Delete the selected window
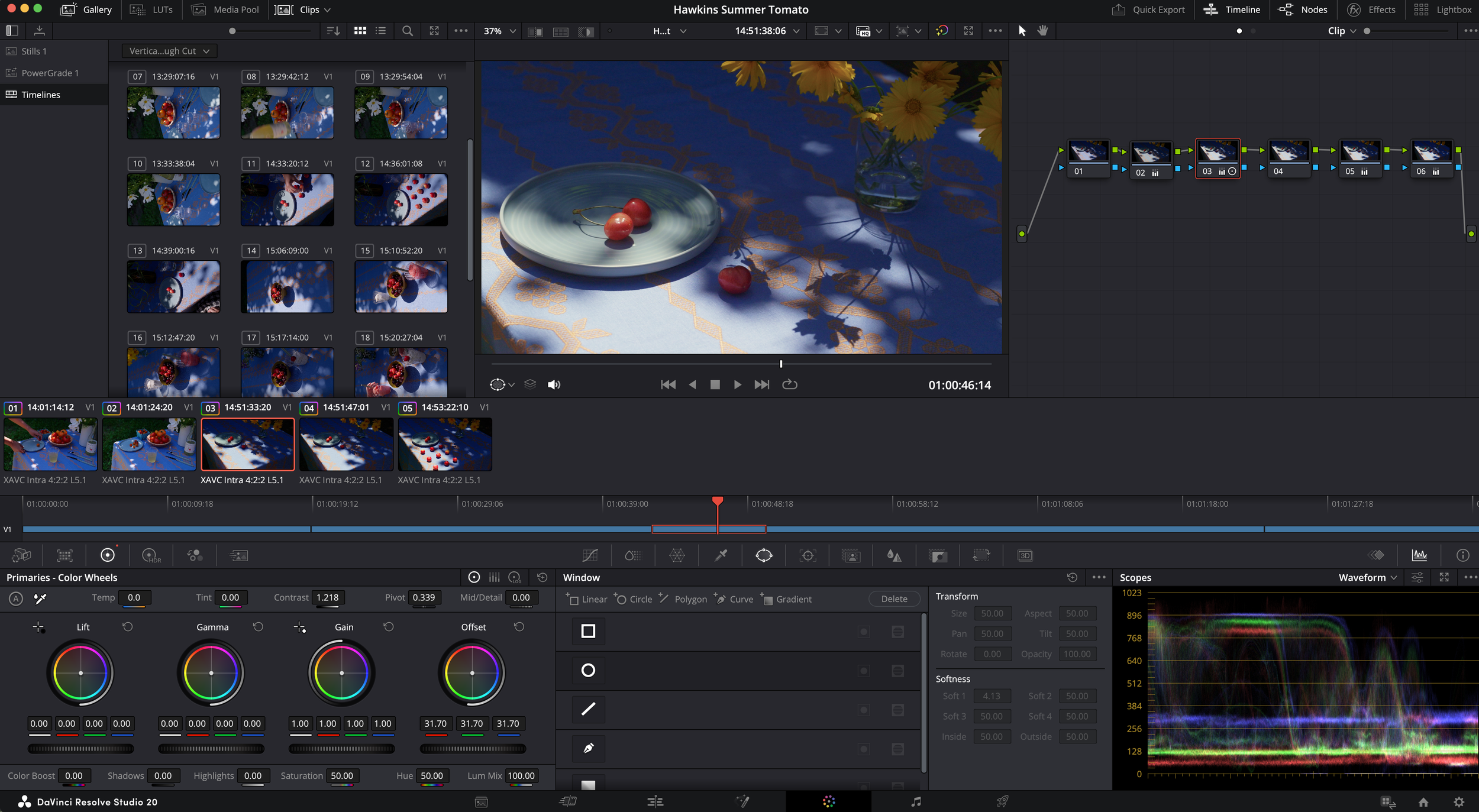Viewport: 1479px width, 812px height. (894, 599)
